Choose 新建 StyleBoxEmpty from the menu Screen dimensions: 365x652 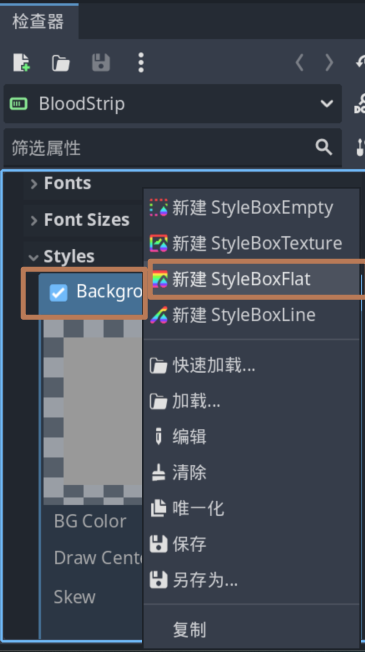click(x=252, y=207)
